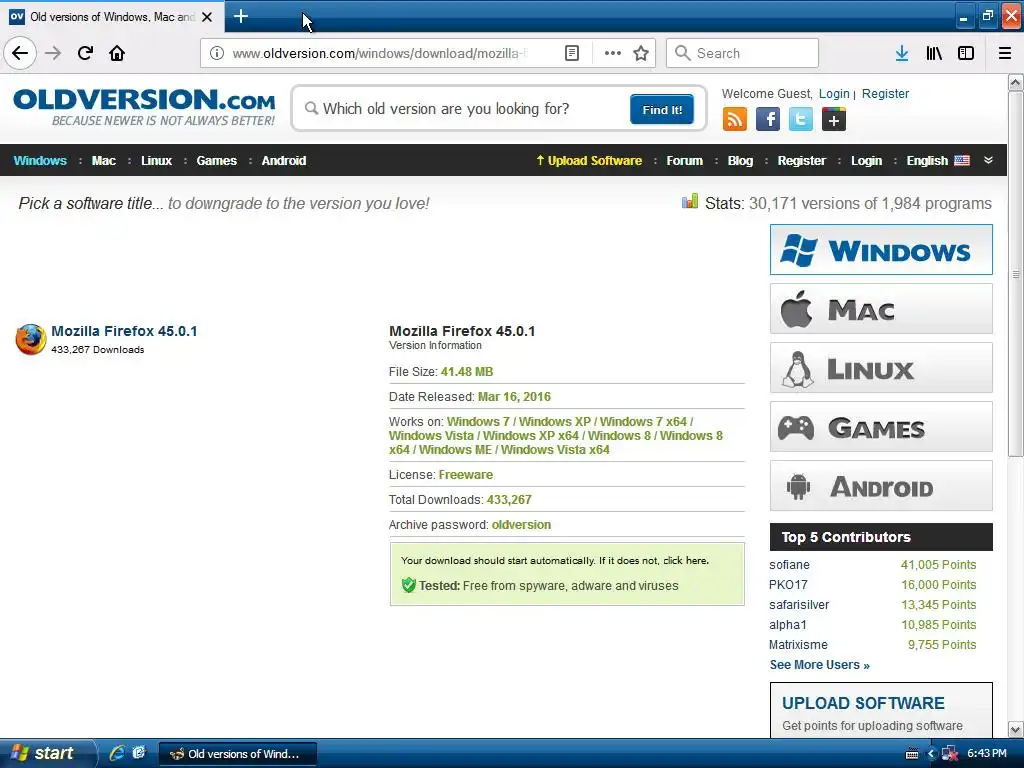
Task: Click the page scrollbar down arrow
Action: point(1016,730)
